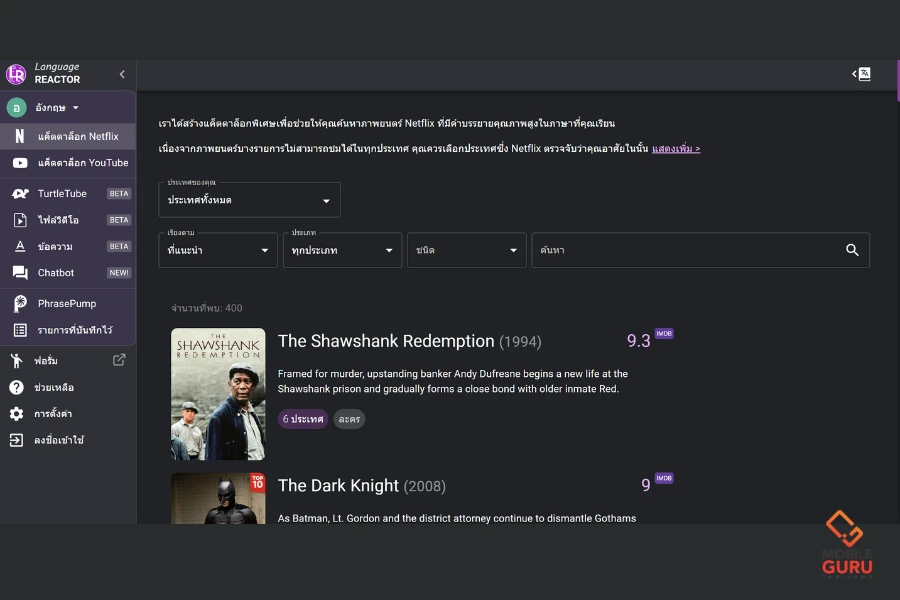Click the YouTube play icon in sidebar
Viewport: 900px width, 600px height.
pos(20,163)
